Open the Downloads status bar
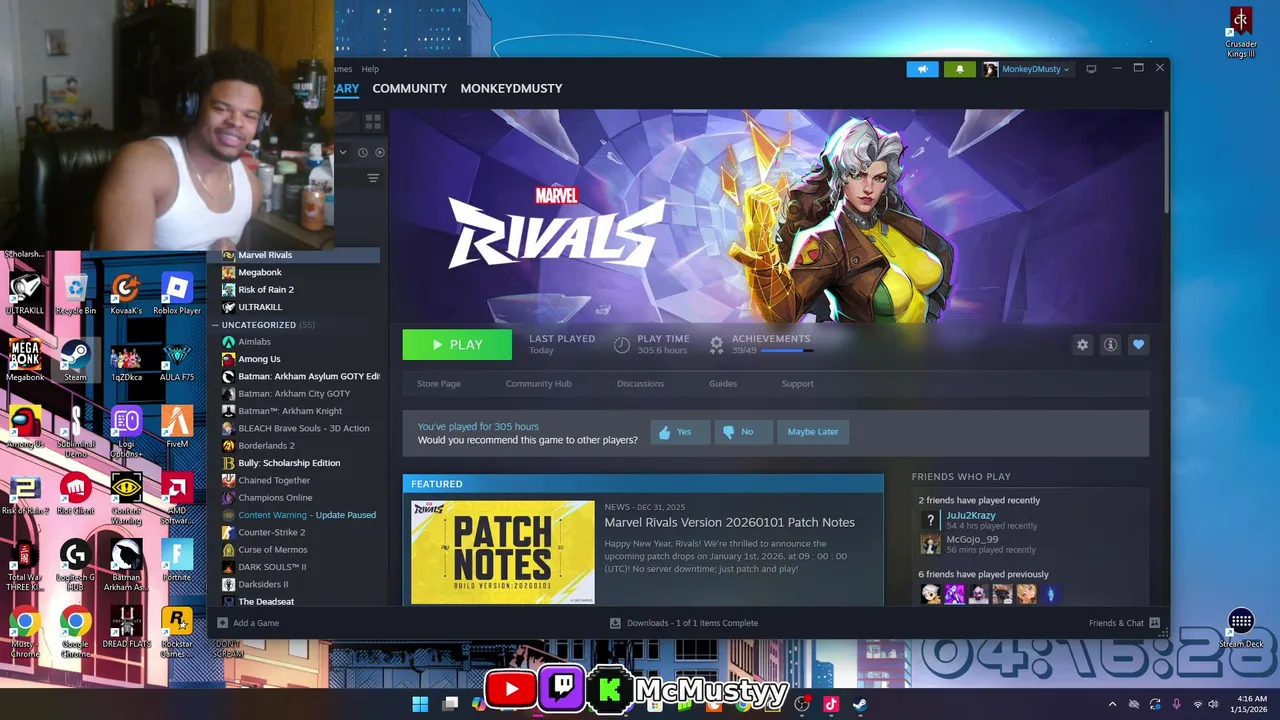Image resolution: width=1280 pixels, height=720 pixels. coord(684,623)
